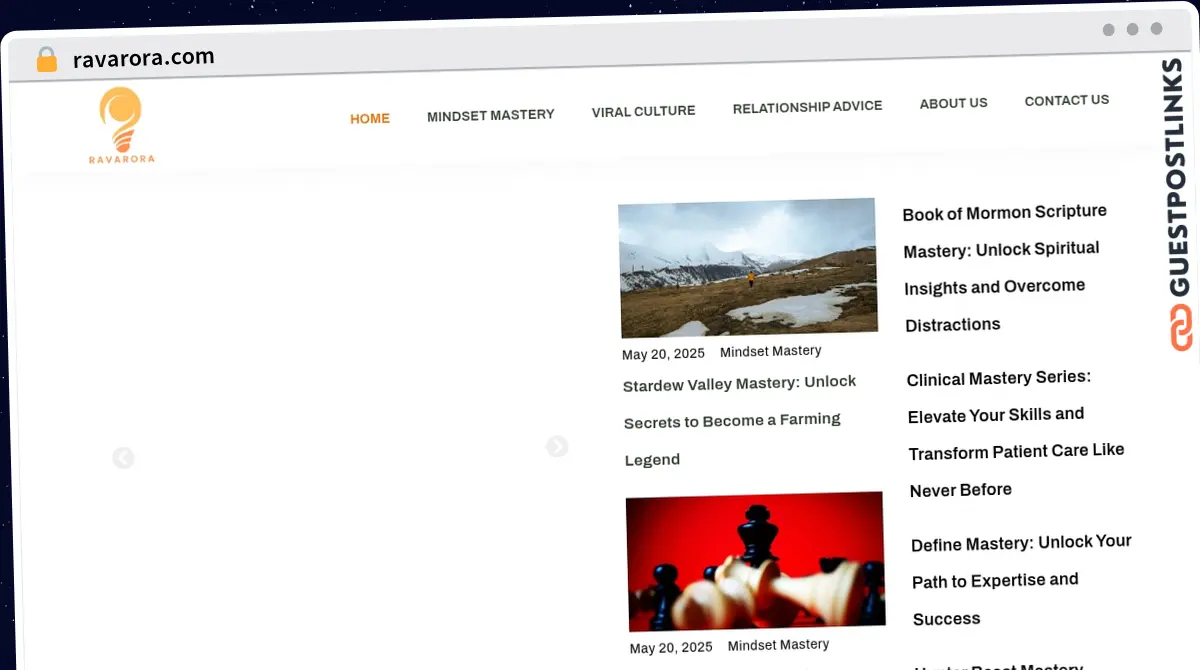Screen dimensions: 1200x670
Task: Read the Stardew Valley Mastery article
Action: pyautogui.click(x=740, y=421)
